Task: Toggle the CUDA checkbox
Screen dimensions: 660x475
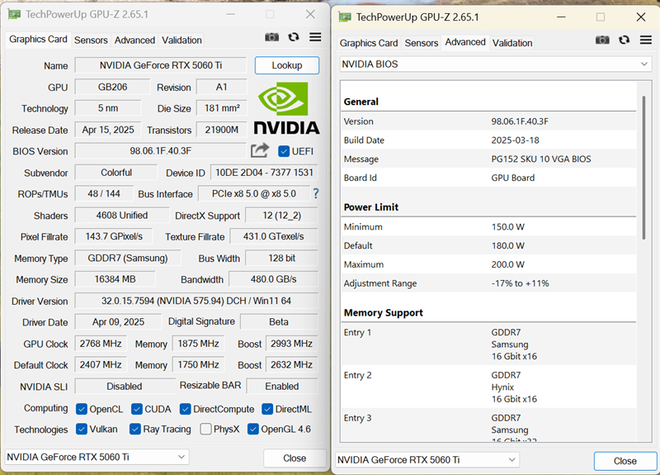Action: pyautogui.click(x=139, y=408)
